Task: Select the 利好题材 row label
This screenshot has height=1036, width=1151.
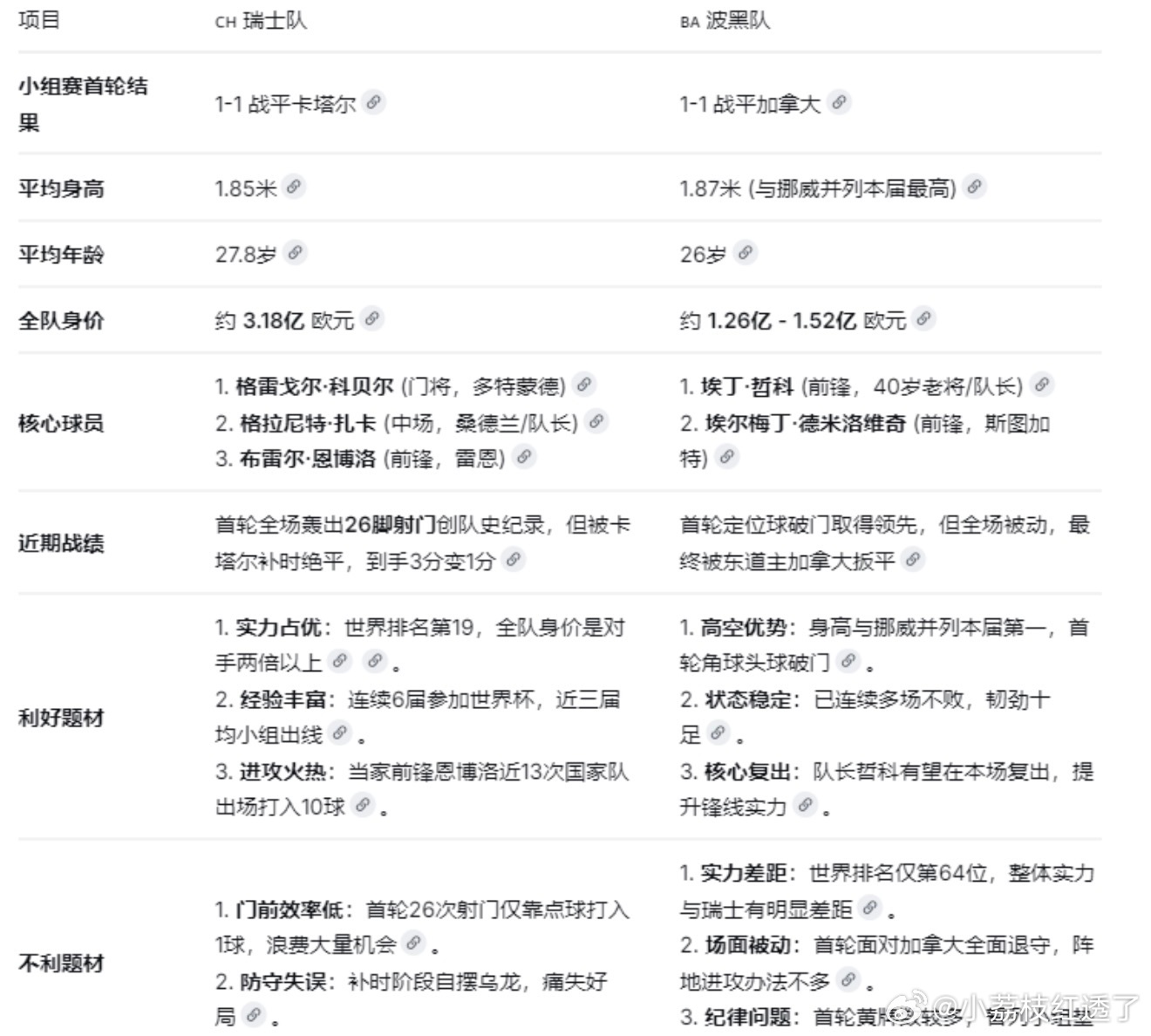Action: (61, 719)
